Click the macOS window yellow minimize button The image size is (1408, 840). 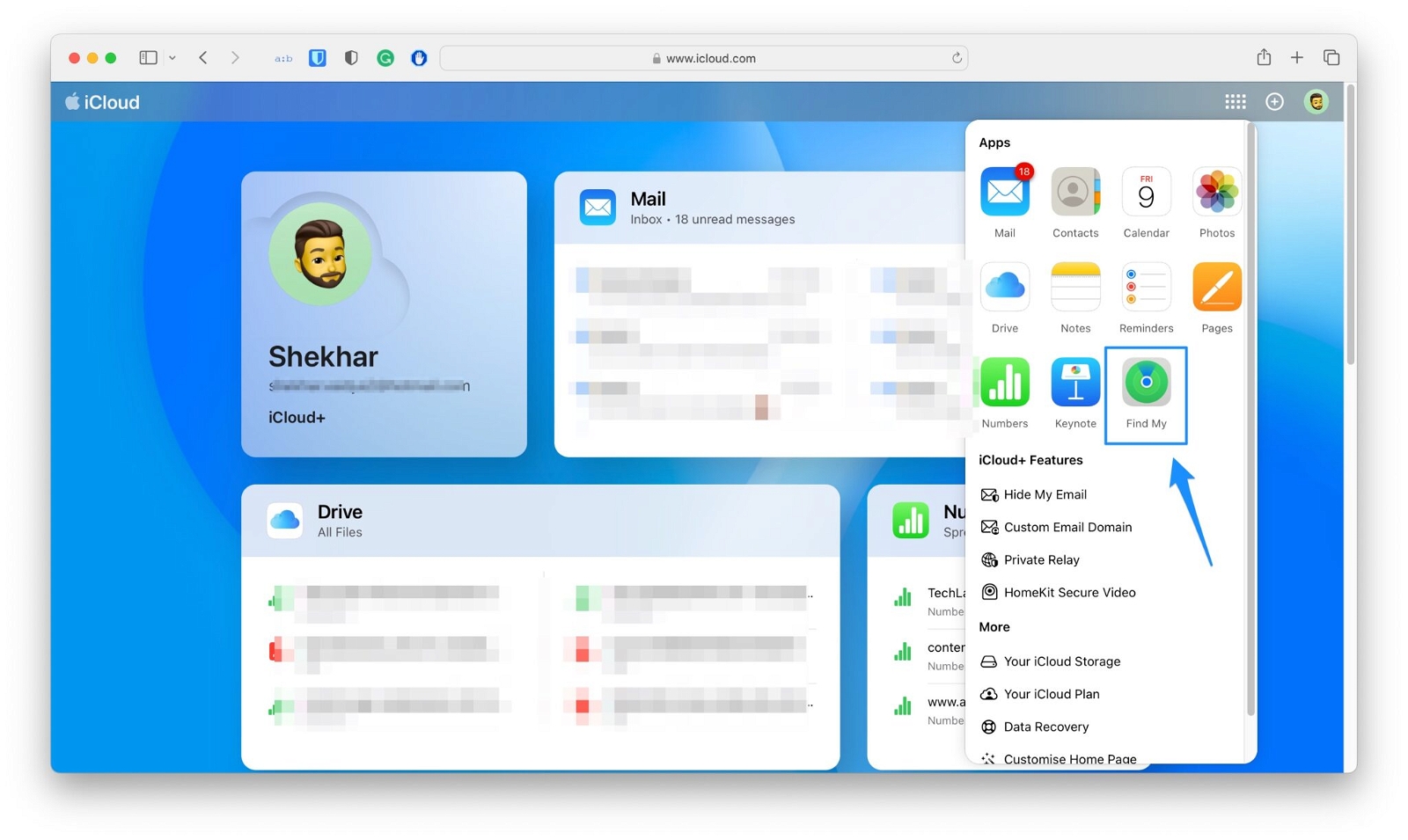(x=92, y=58)
